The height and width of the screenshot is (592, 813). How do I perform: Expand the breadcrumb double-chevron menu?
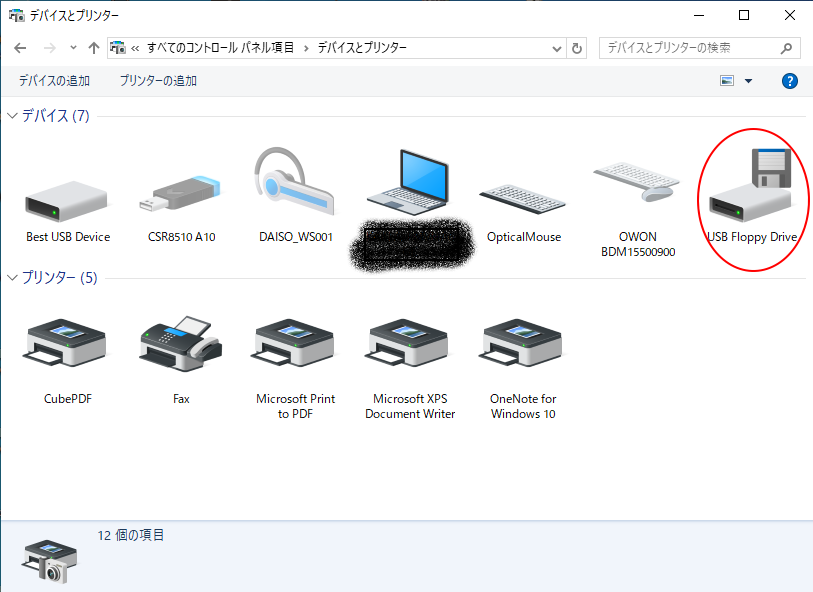[x=135, y=49]
